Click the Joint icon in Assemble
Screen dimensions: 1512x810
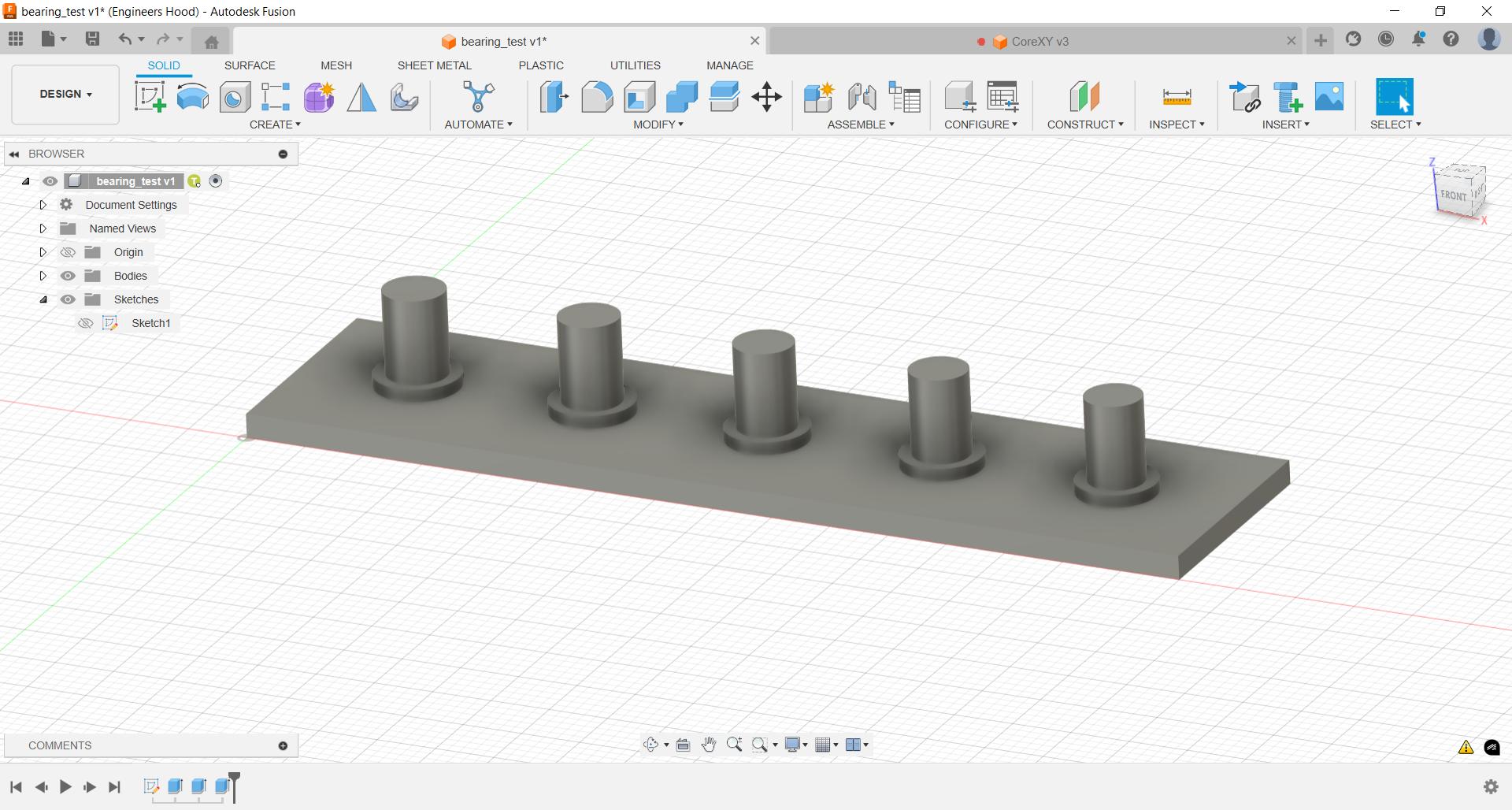862,97
